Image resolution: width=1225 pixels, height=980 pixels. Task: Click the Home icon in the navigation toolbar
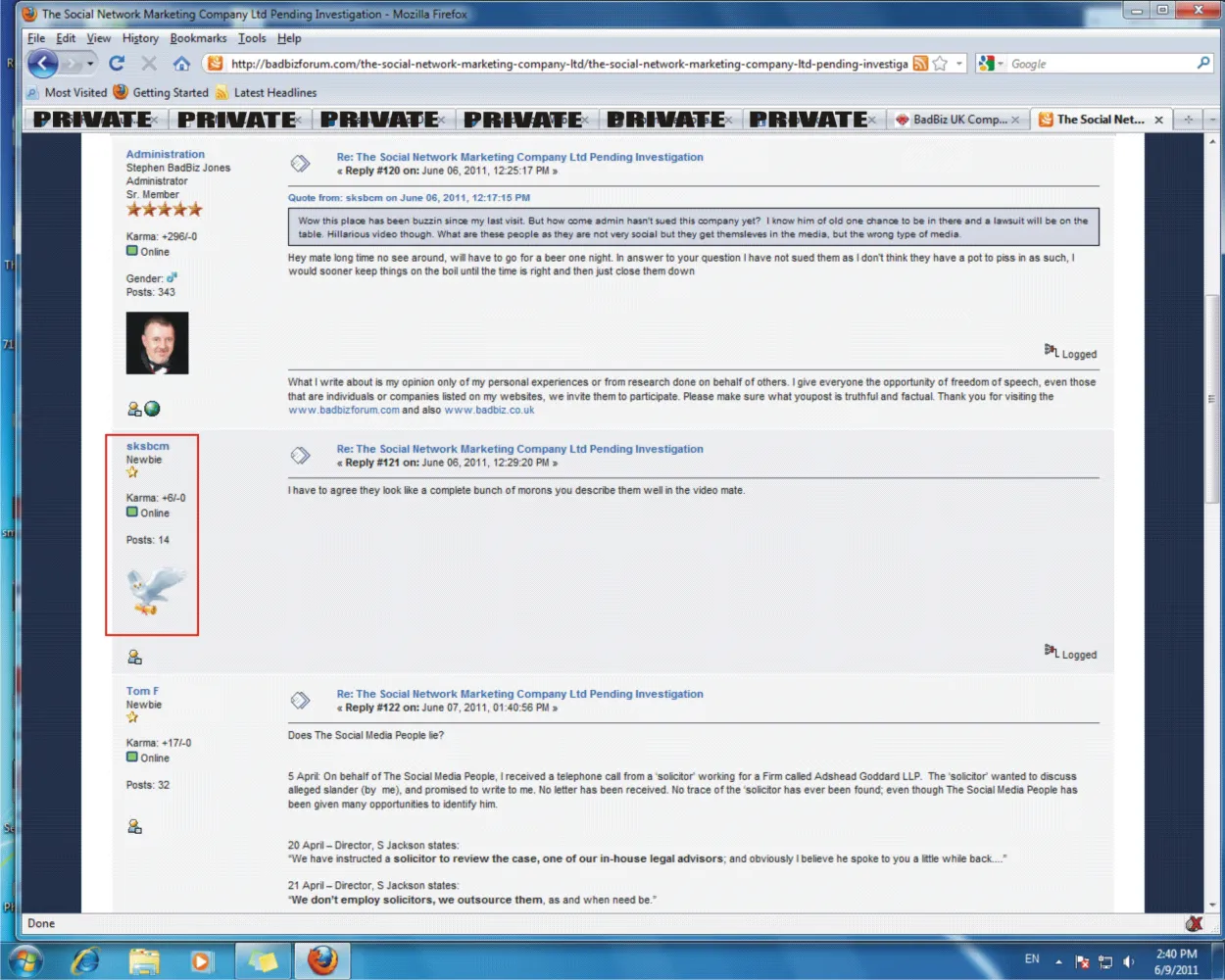coord(181,64)
